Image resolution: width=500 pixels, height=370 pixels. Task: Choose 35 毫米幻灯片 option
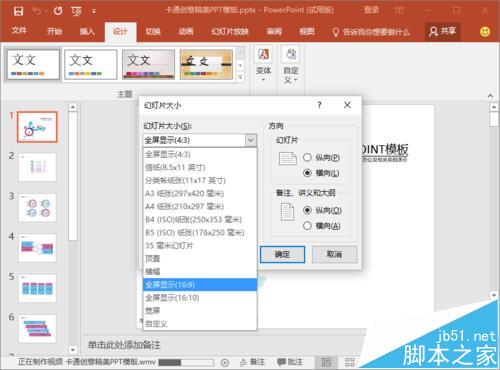click(200, 246)
